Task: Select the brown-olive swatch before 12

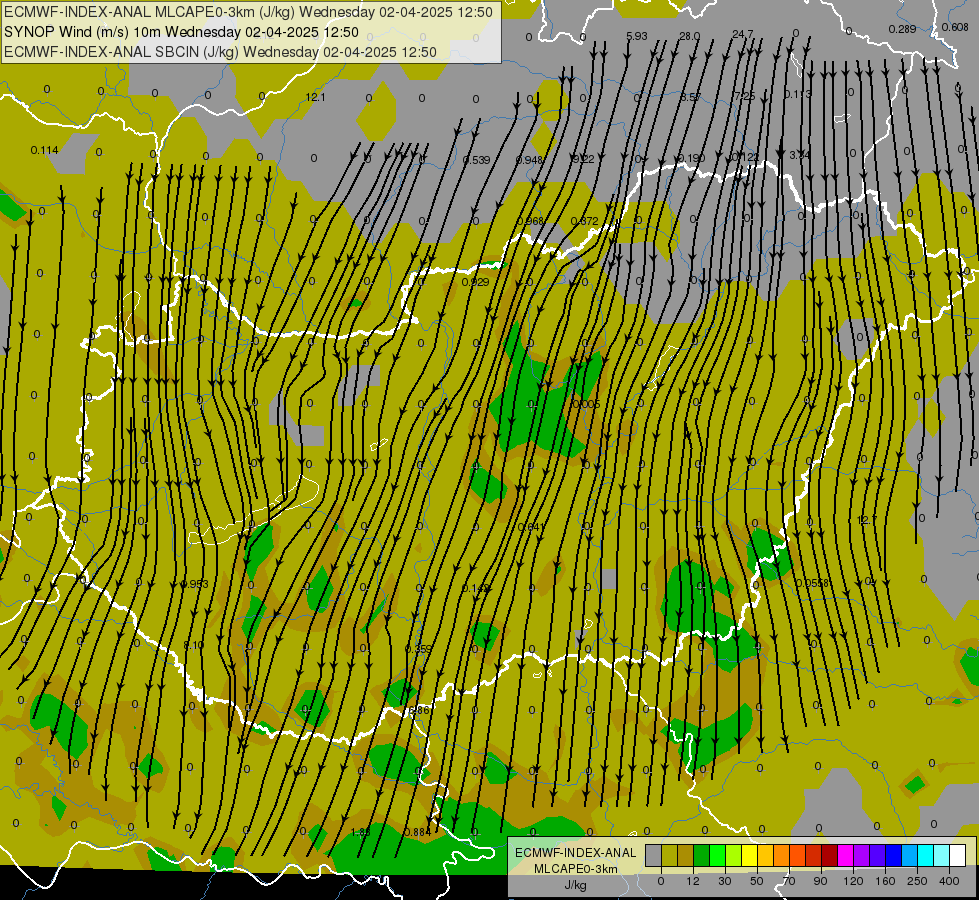Action: pos(686,856)
